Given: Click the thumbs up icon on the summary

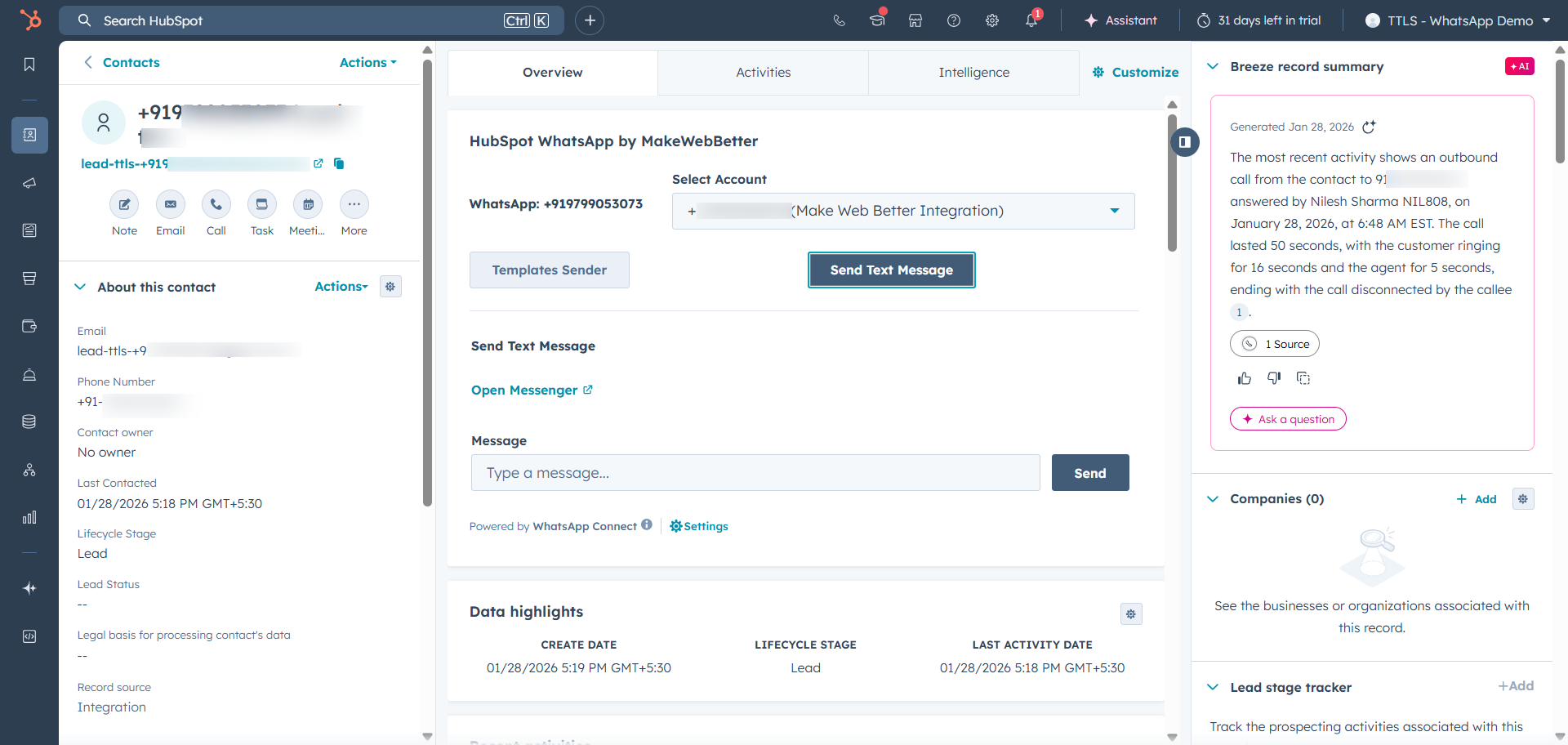Looking at the screenshot, I should pyautogui.click(x=1244, y=378).
